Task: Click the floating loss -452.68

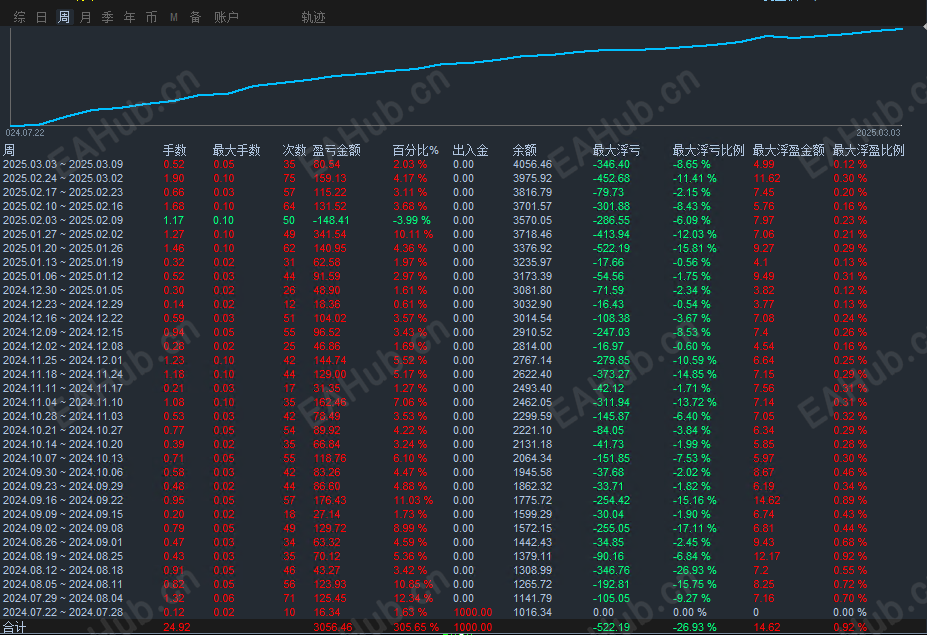Action: click(611, 179)
